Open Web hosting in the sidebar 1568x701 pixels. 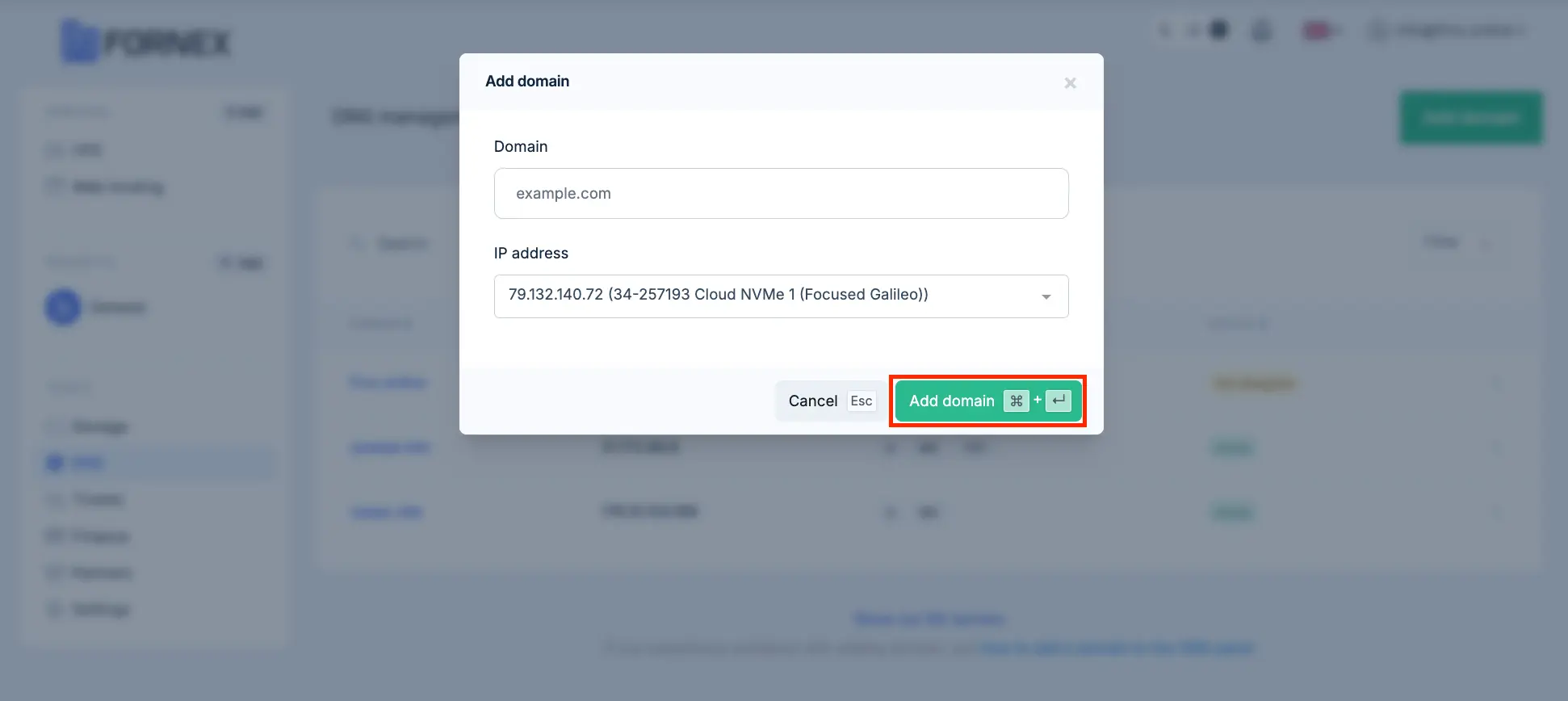pos(105,187)
